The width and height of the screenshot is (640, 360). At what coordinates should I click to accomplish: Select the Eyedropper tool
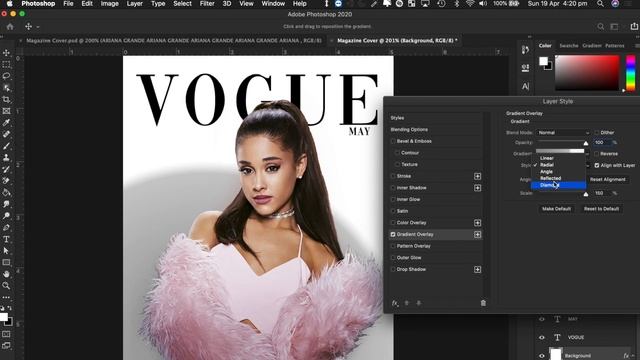tap(6, 122)
